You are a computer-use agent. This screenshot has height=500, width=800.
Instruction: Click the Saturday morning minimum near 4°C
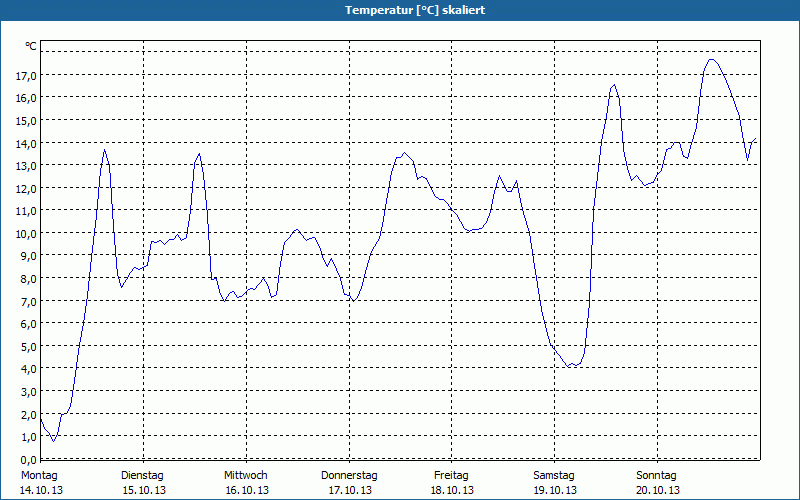pos(569,366)
